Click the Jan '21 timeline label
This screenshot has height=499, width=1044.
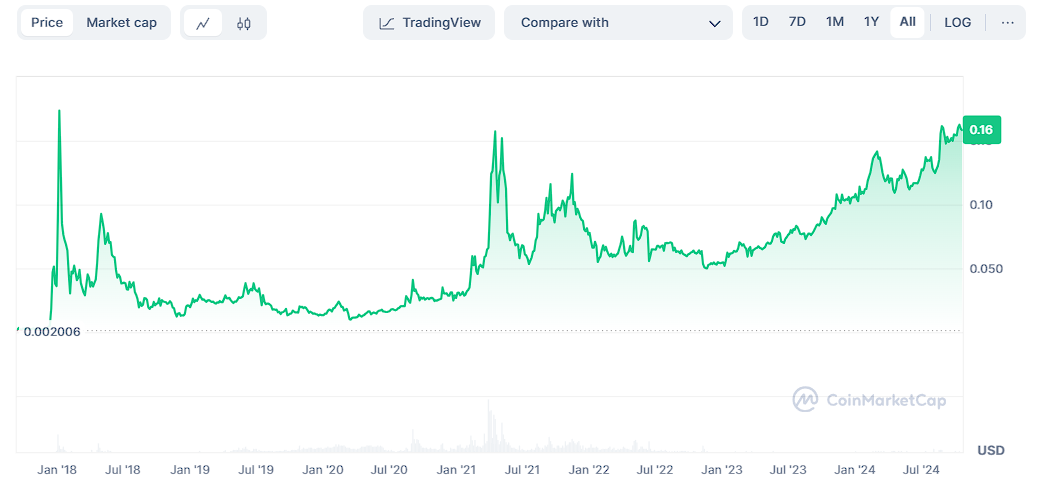click(x=456, y=470)
